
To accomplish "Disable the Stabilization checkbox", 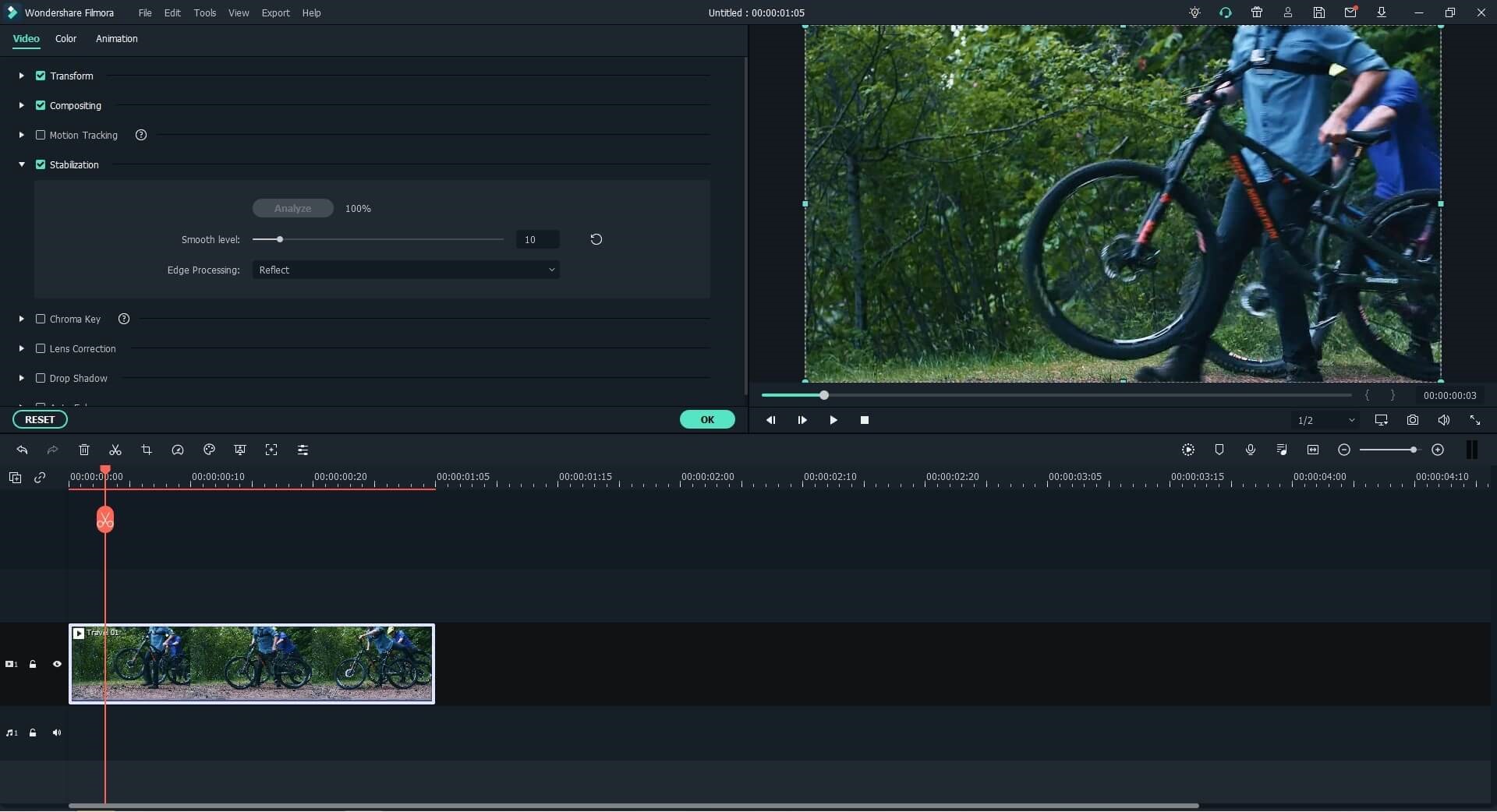I will pos(41,164).
